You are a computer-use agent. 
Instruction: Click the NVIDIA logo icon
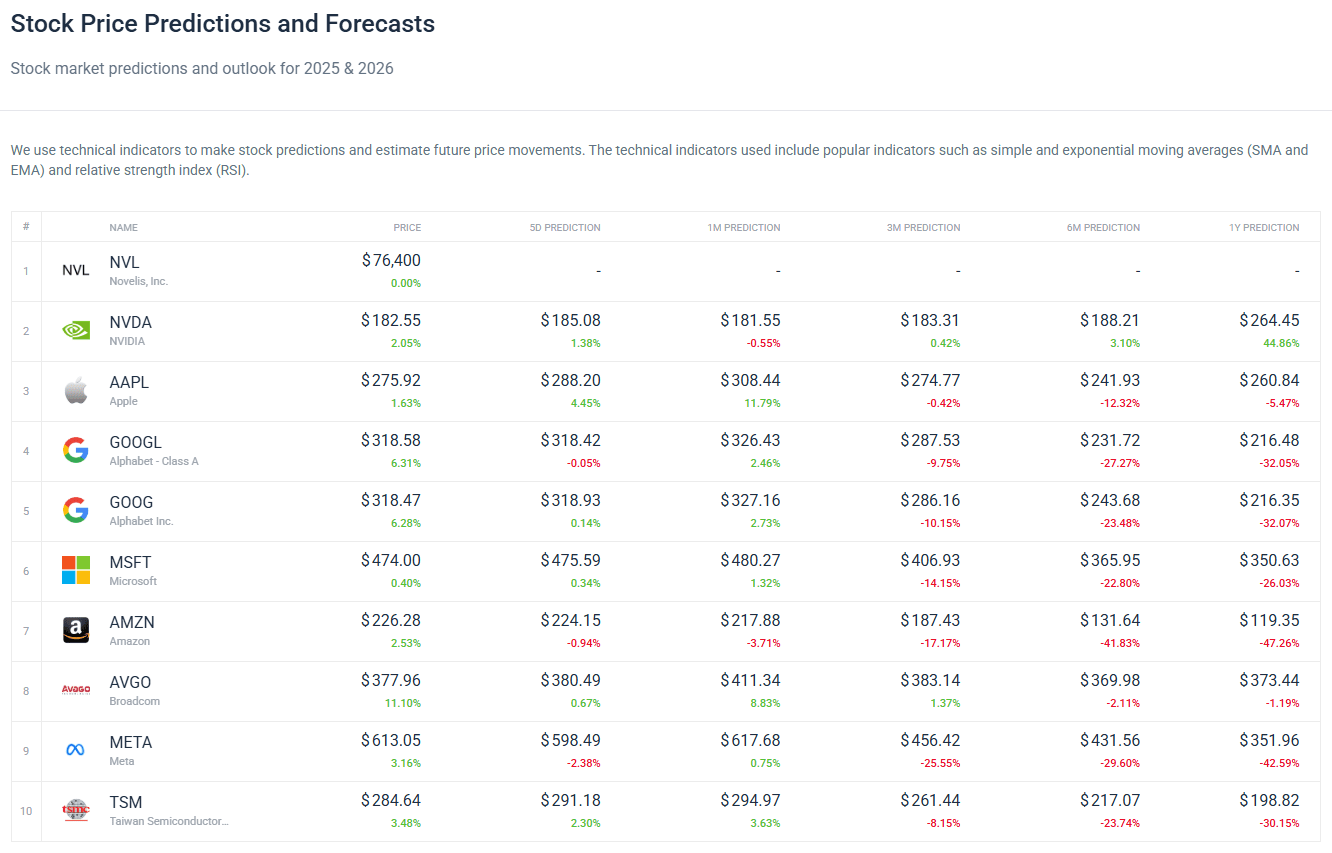(x=76, y=330)
